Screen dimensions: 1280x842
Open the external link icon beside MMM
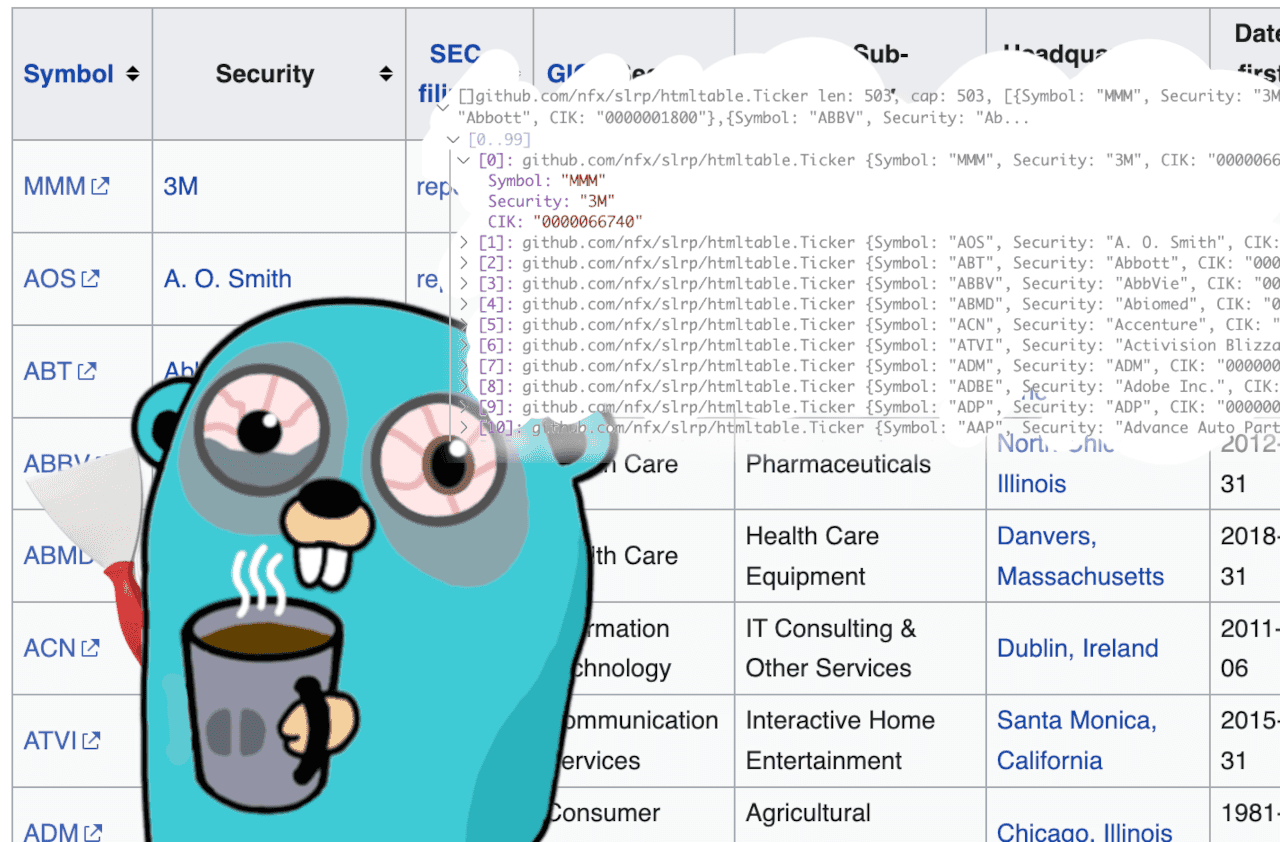100,186
